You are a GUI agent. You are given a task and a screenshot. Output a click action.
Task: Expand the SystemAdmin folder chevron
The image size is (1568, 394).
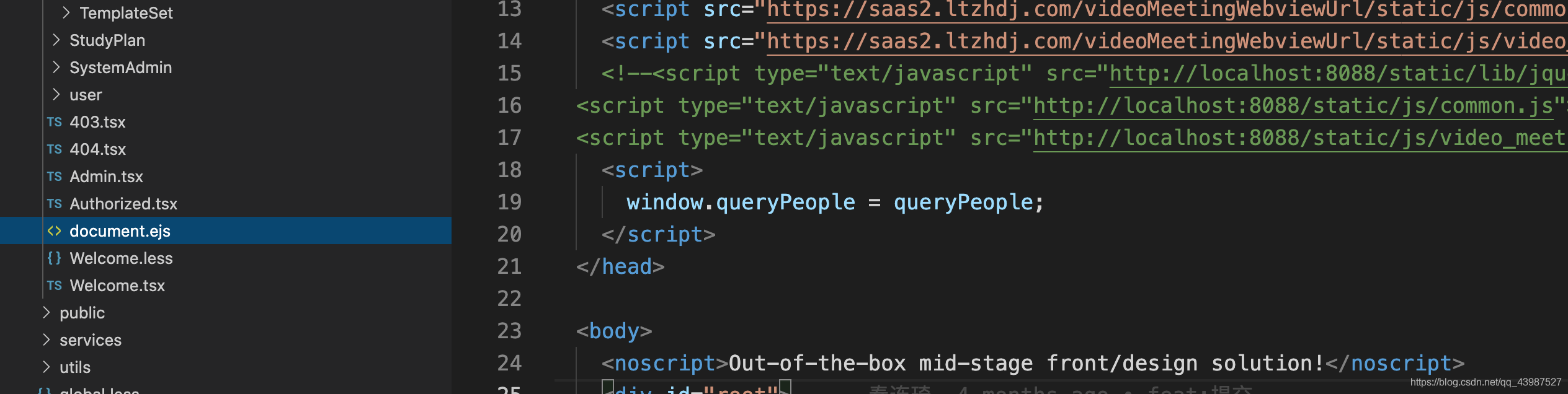coord(56,67)
